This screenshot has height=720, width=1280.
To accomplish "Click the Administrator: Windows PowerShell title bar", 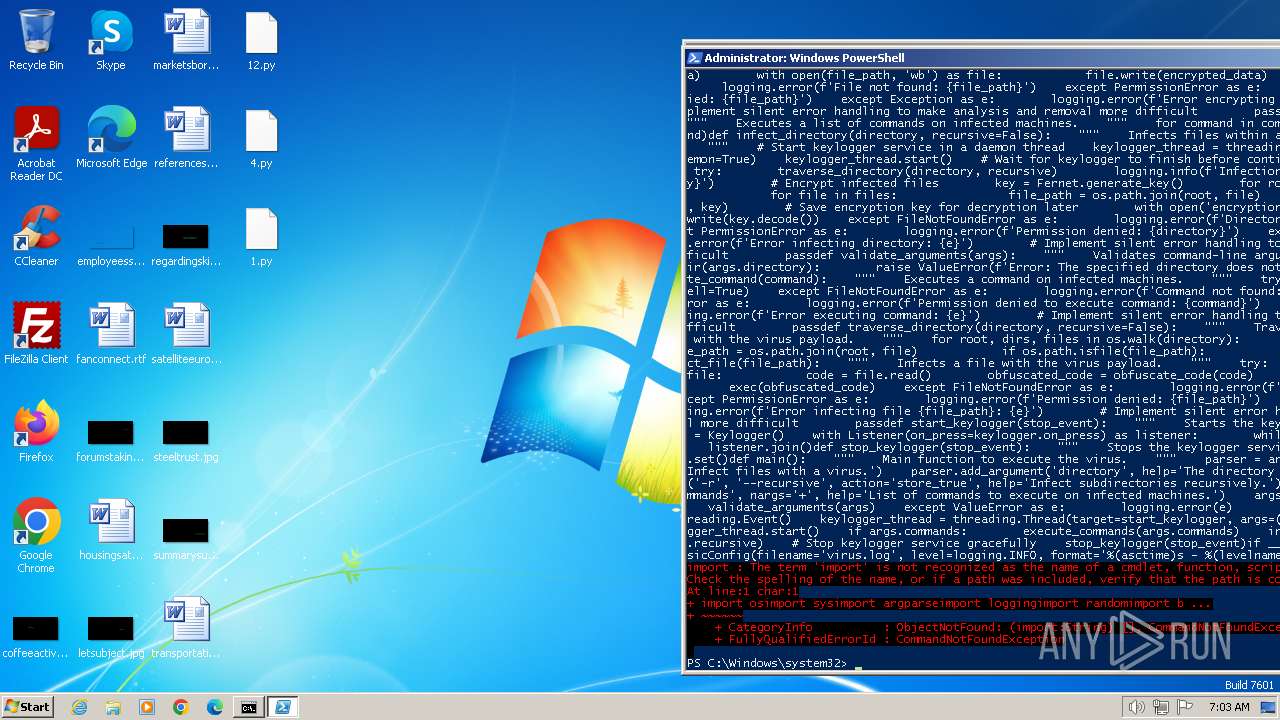I will [982, 58].
